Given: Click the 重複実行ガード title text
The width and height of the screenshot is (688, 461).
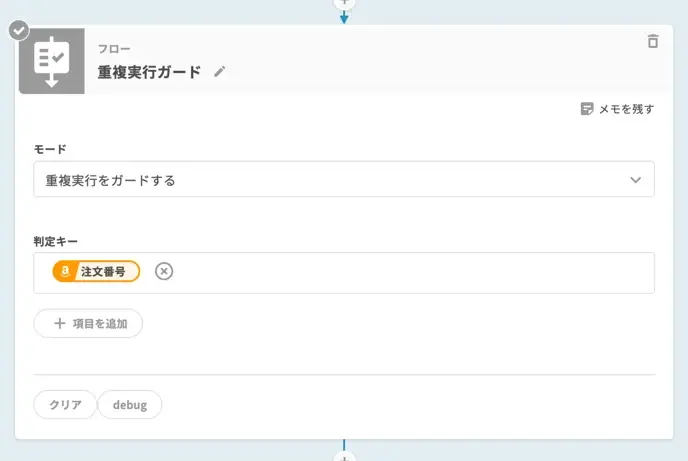Looking at the screenshot, I should coord(149,72).
